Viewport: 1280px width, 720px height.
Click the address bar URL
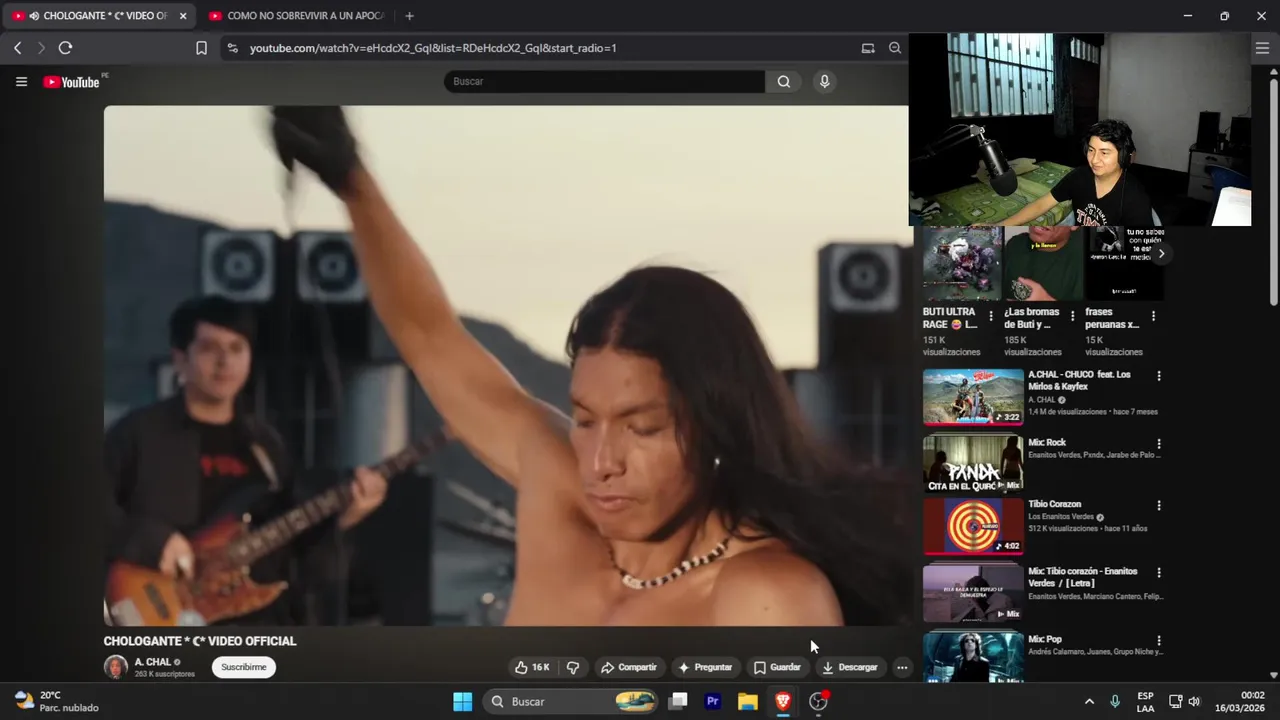(433, 48)
